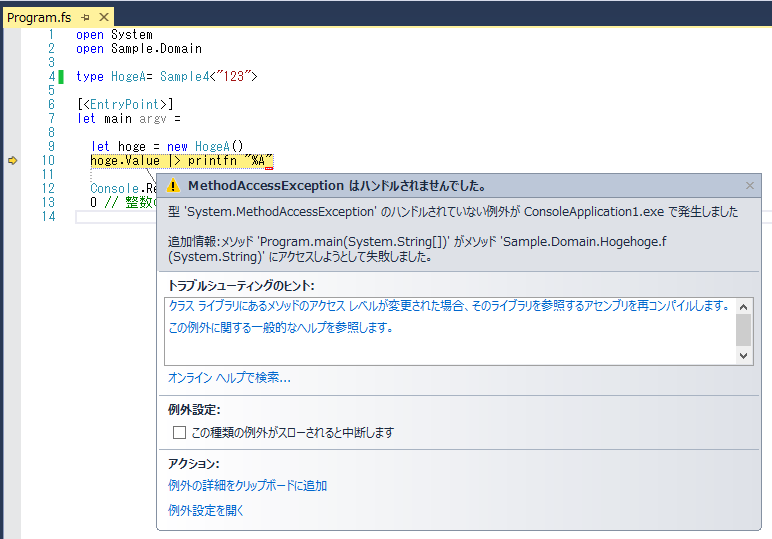Open exception settings via 例外設定を開く
Image resolution: width=772 pixels, height=539 pixels.
pyautogui.click(x=206, y=510)
